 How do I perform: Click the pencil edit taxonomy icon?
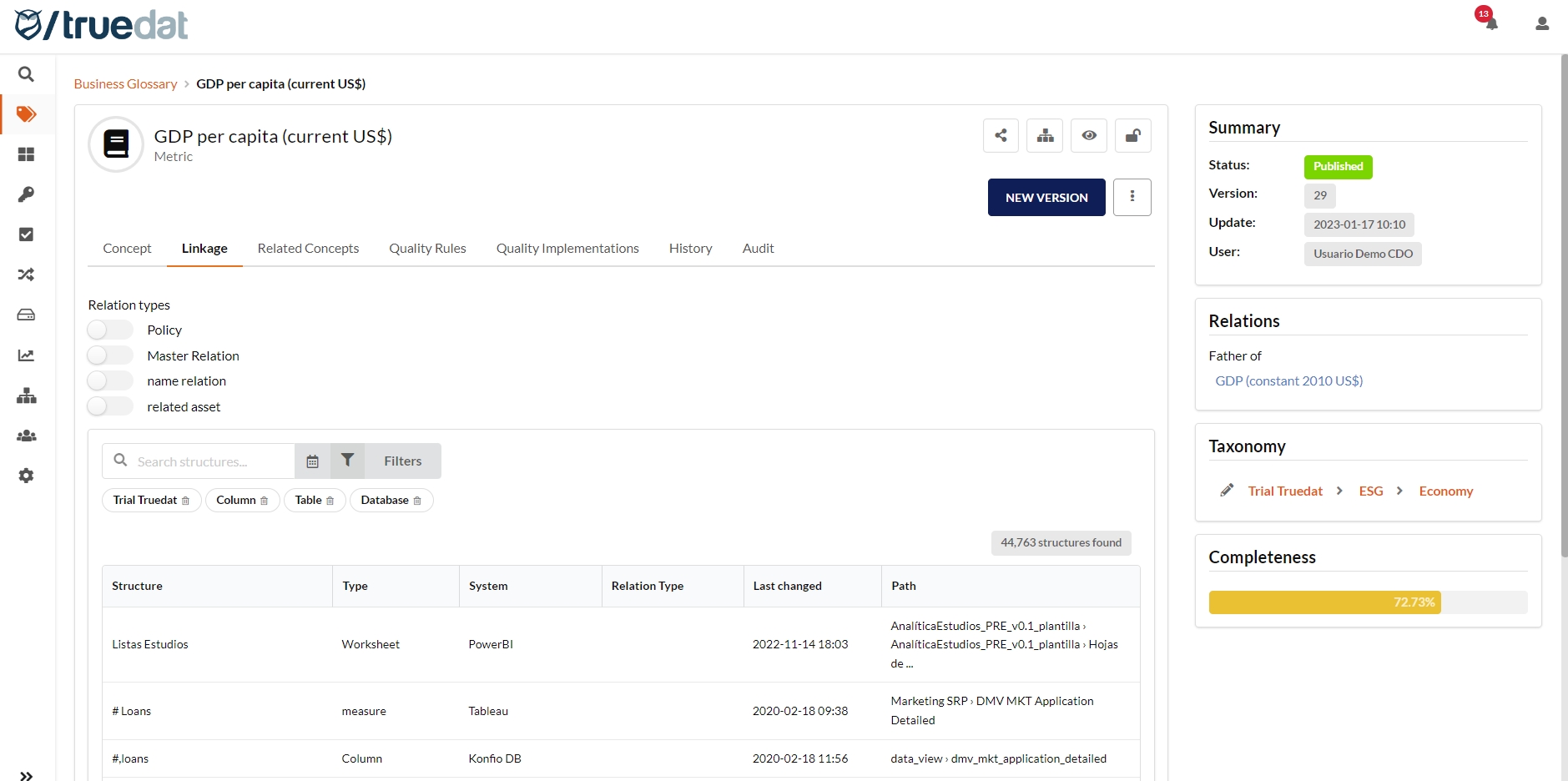pos(1226,491)
